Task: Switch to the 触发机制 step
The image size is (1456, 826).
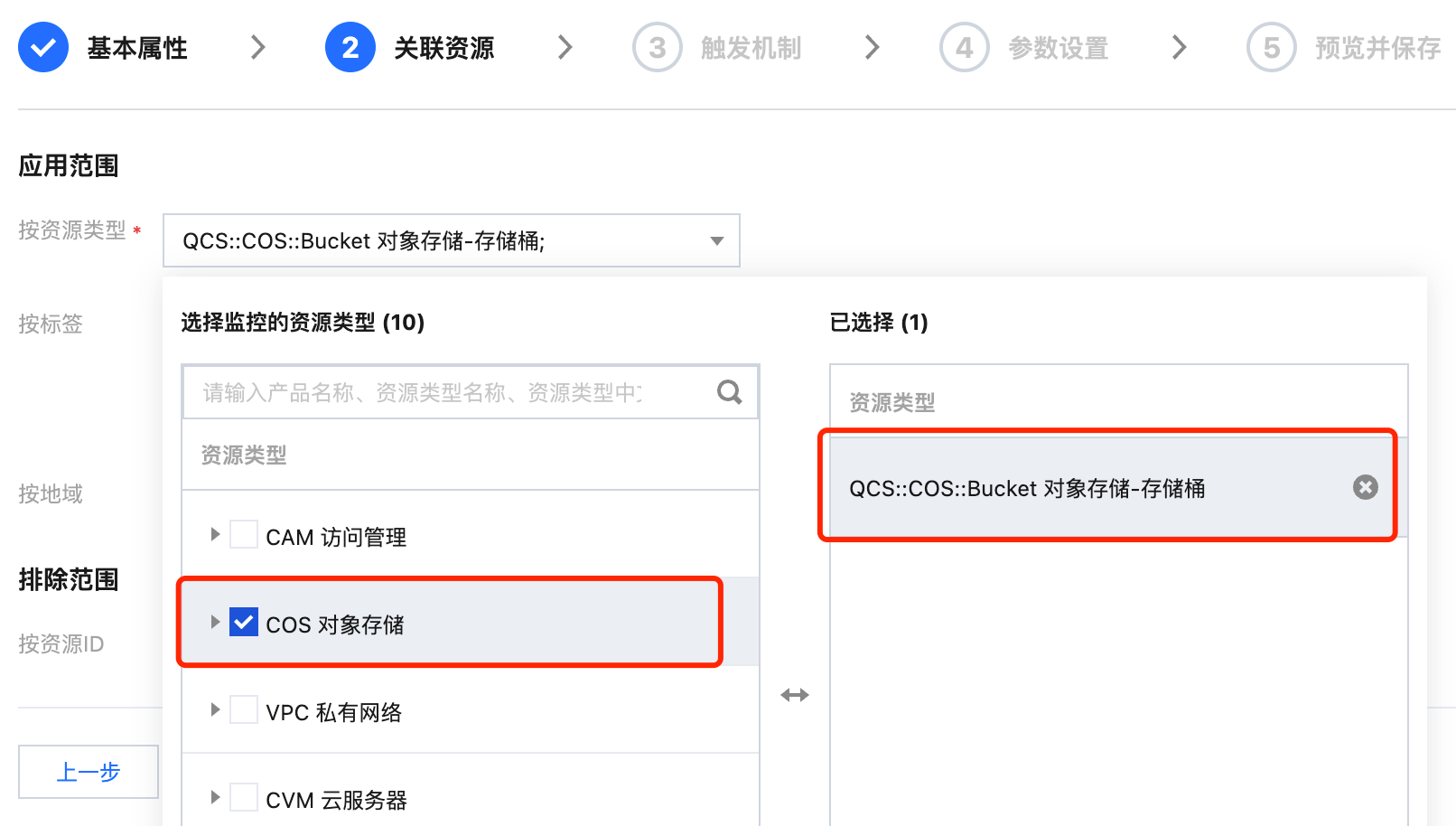Action: [x=751, y=48]
